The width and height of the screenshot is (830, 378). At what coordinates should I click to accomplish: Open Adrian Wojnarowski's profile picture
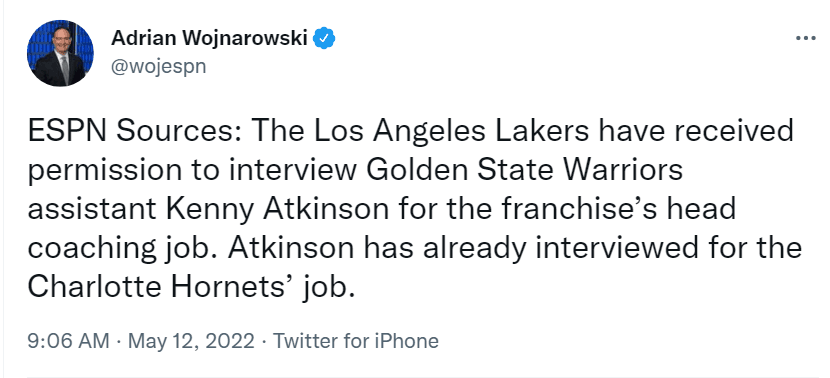click(x=60, y=53)
